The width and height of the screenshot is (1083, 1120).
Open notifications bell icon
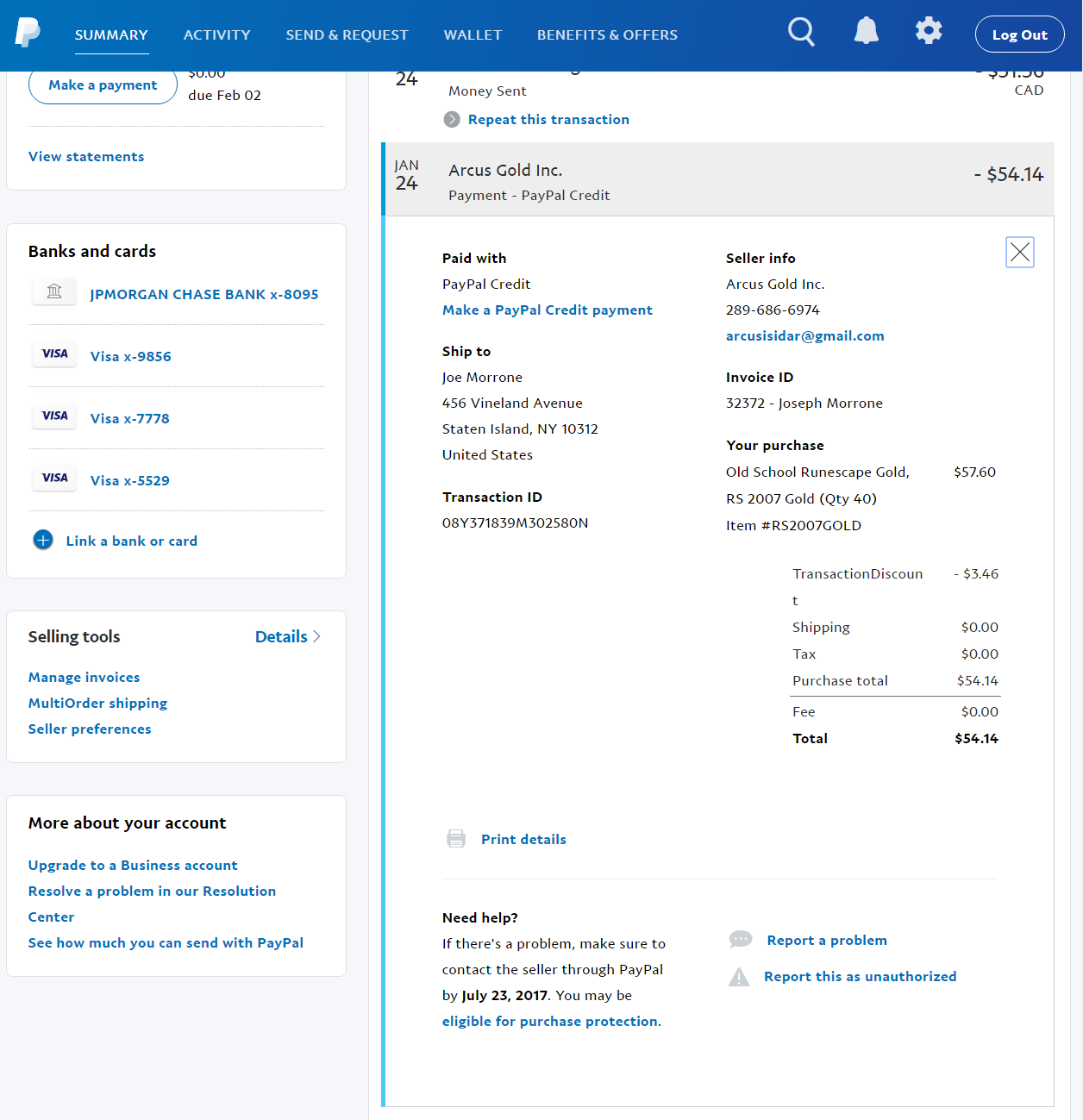(x=866, y=31)
